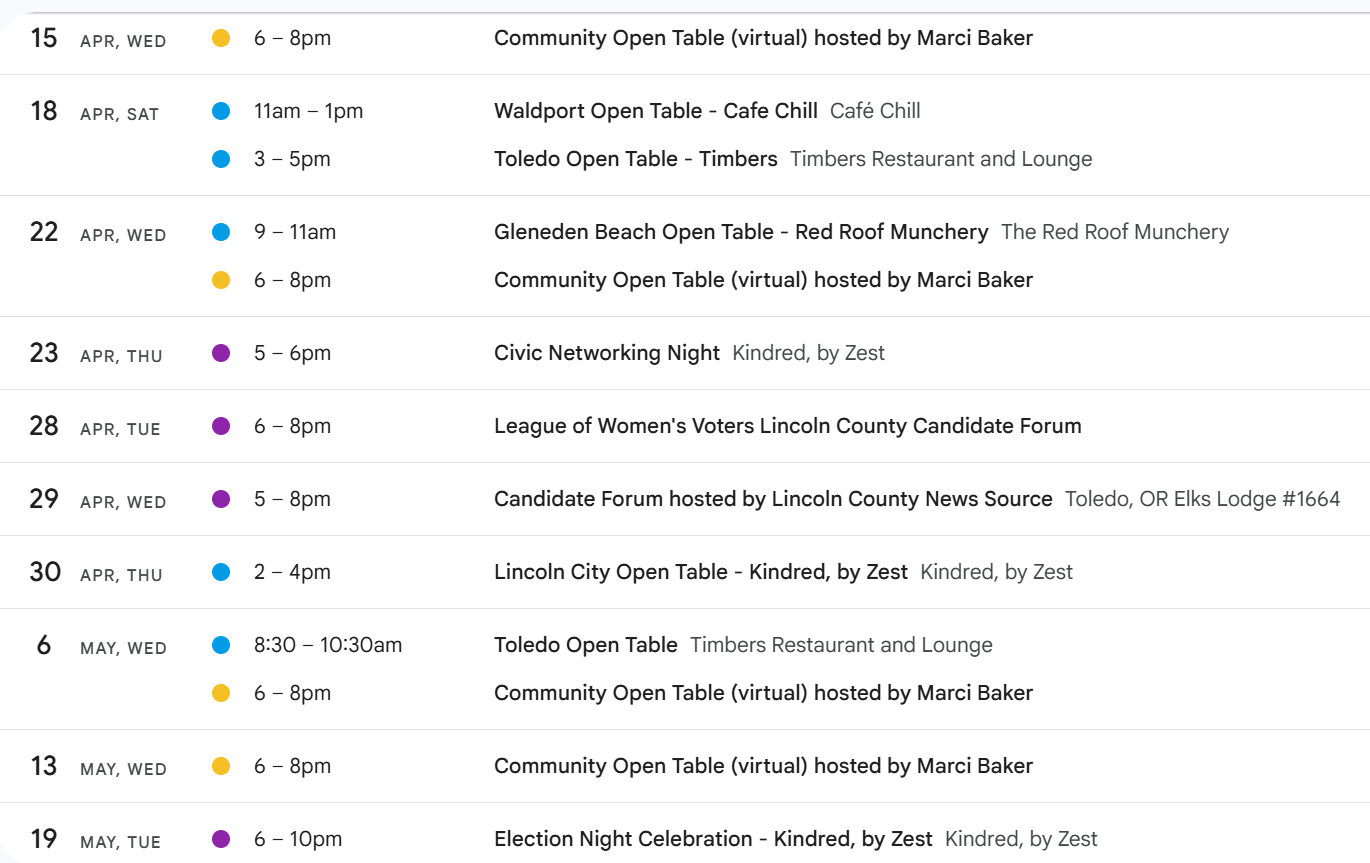The height and width of the screenshot is (863, 1370).
Task: Jump to day 29 APR, WED
Action: [44, 499]
